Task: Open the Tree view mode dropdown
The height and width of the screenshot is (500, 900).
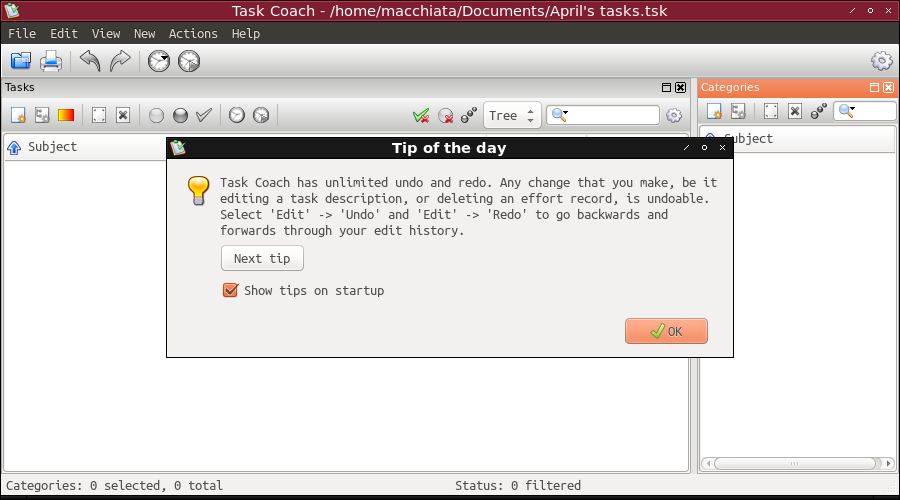Action: pyautogui.click(x=512, y=115)
